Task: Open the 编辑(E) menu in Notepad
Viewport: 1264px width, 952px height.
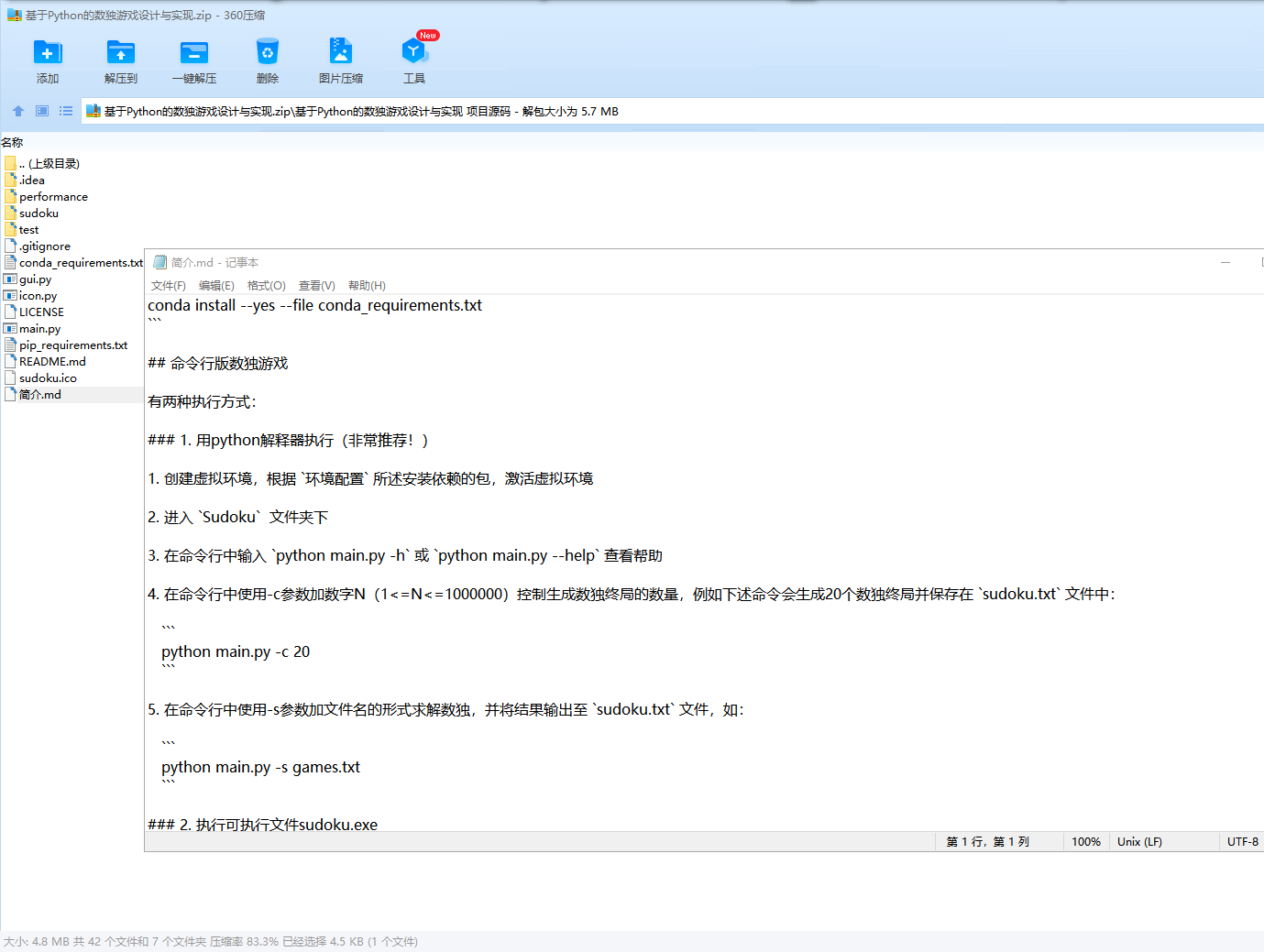Action: pos(216,286)
